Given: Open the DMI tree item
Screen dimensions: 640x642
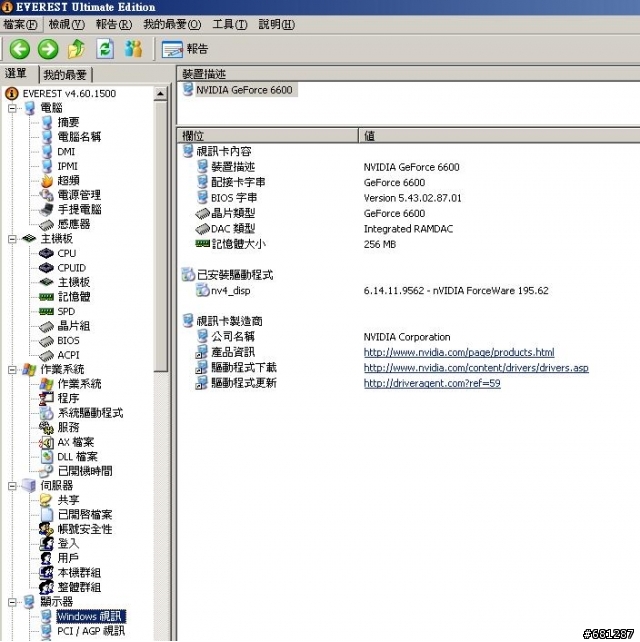Looking at the screenshot, I should point(66,151).
